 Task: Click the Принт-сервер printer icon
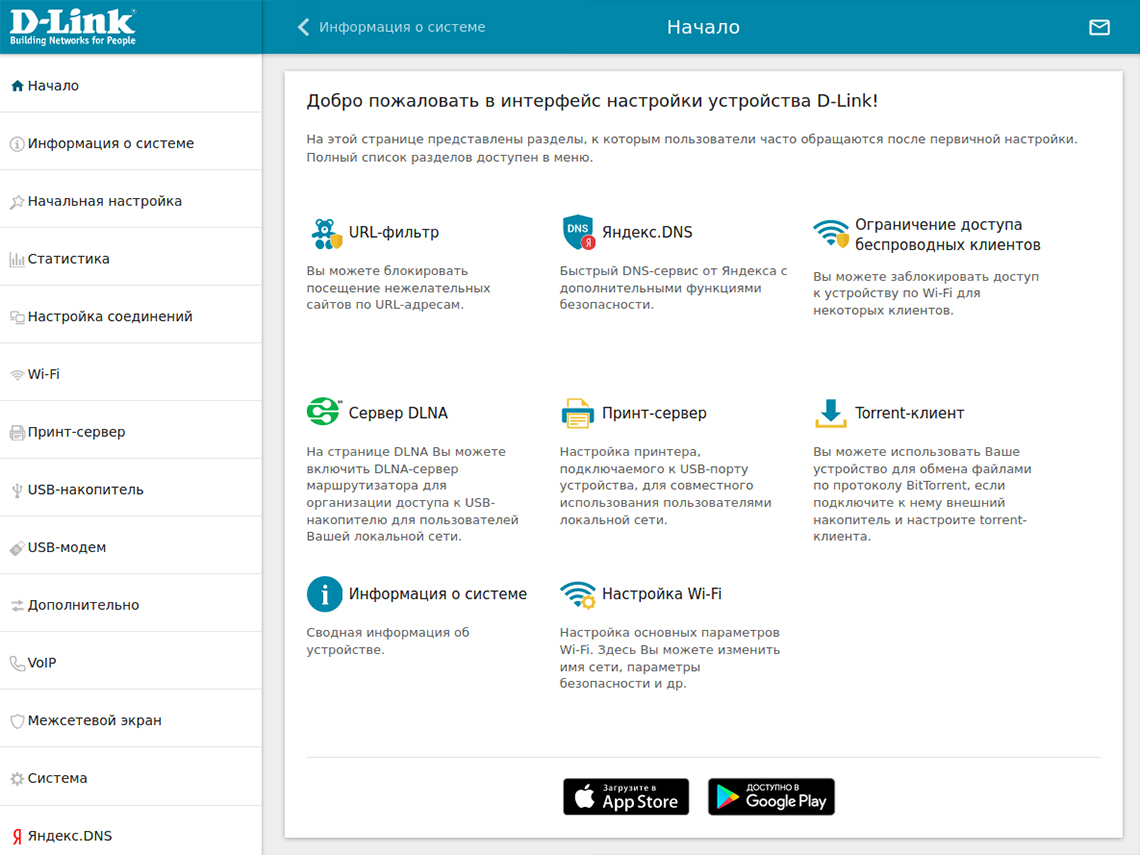[x=577, y=413]
